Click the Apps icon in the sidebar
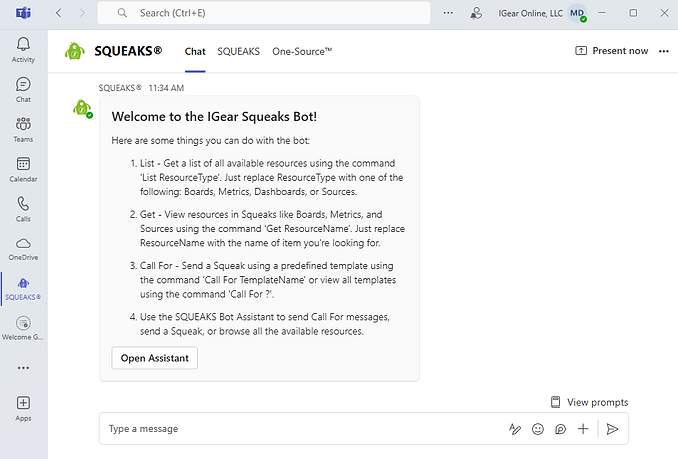Screen dimensions: 678x459 click(23, 407)
